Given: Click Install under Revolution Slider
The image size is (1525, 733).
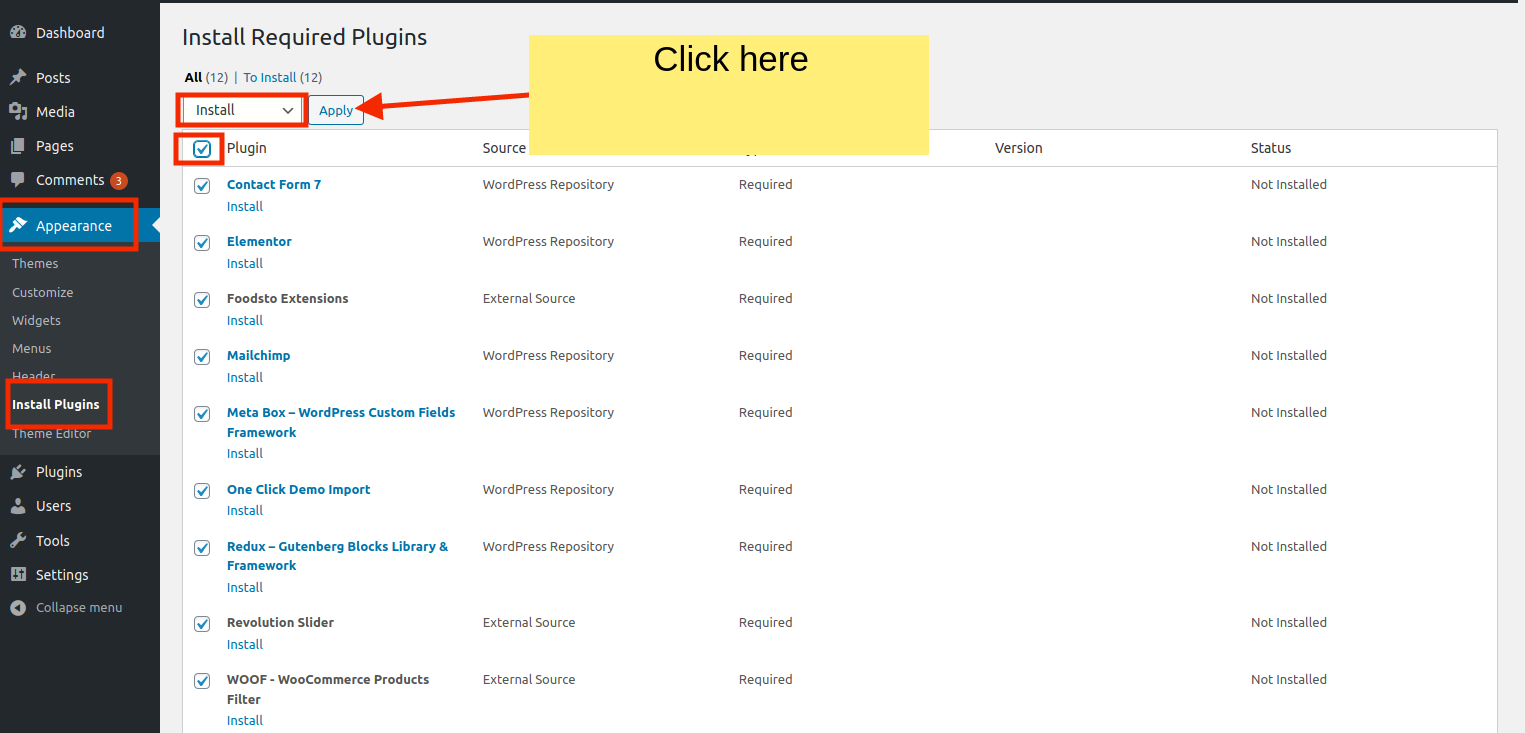Looking at the screenshot, I should [x=245, y=645].
